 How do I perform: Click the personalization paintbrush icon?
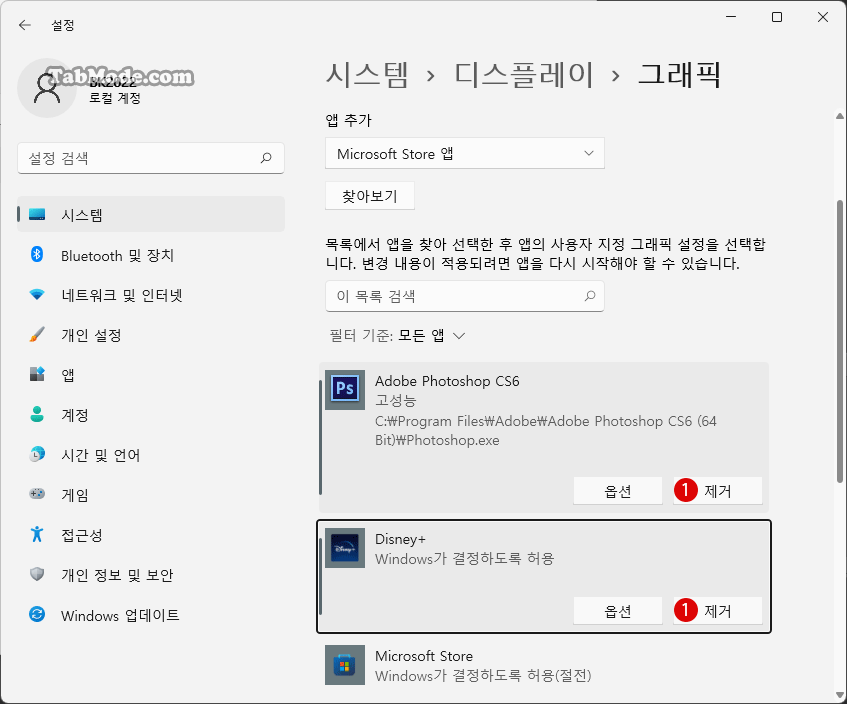tap(37, 334)
